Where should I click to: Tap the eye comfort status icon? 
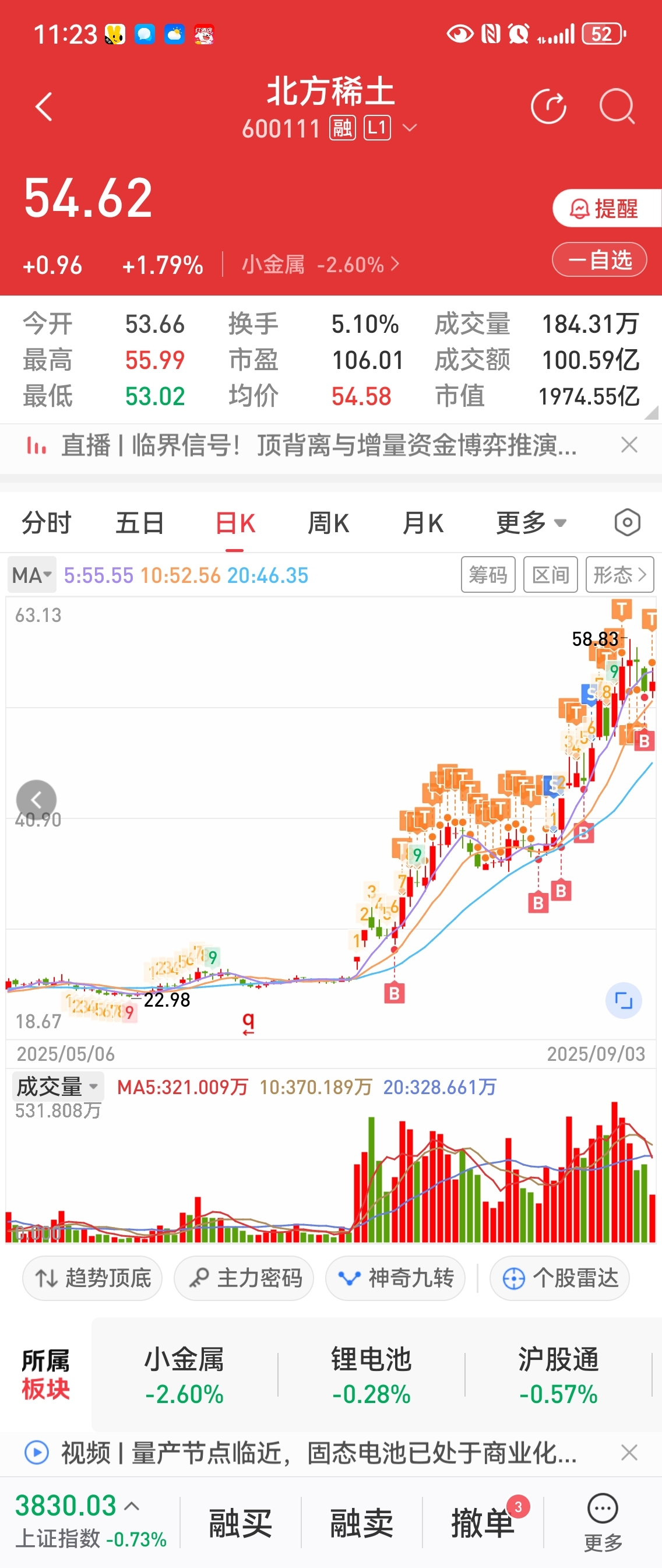460,34
